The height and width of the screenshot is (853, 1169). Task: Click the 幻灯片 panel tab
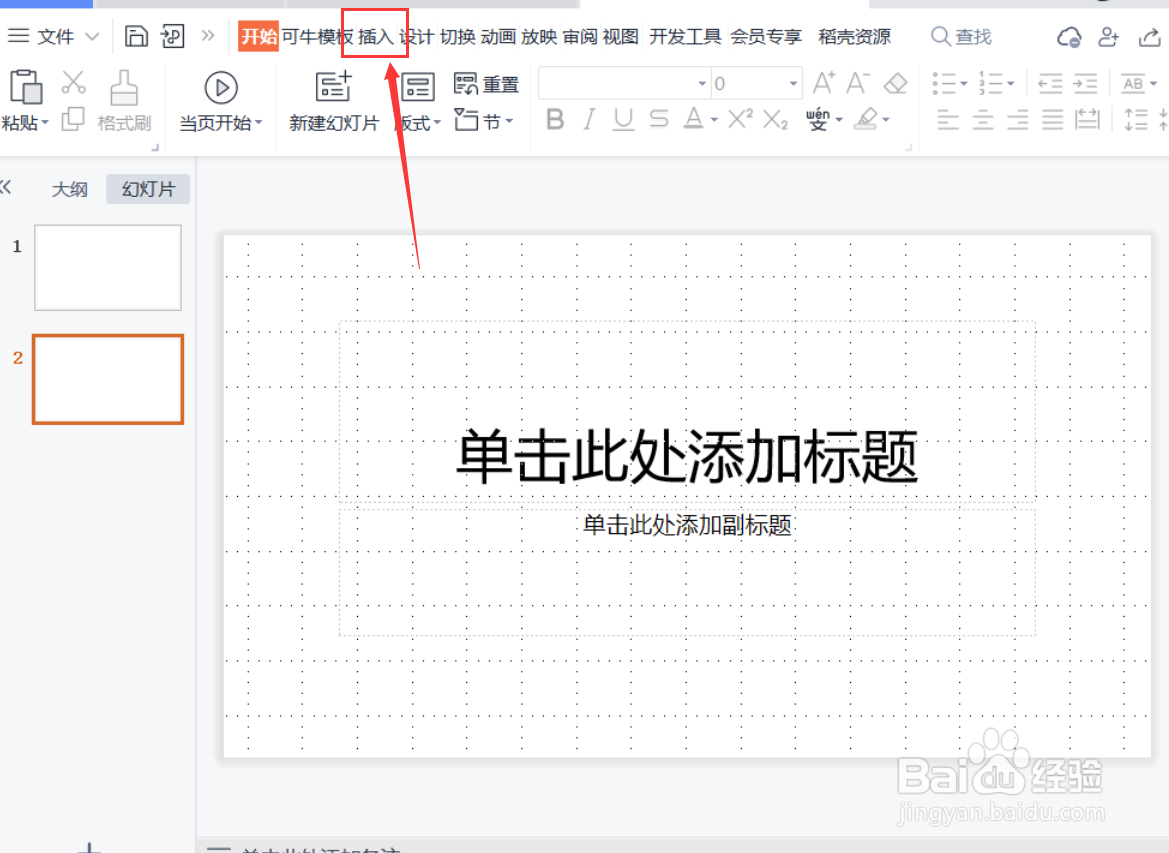tap(147, 189)
